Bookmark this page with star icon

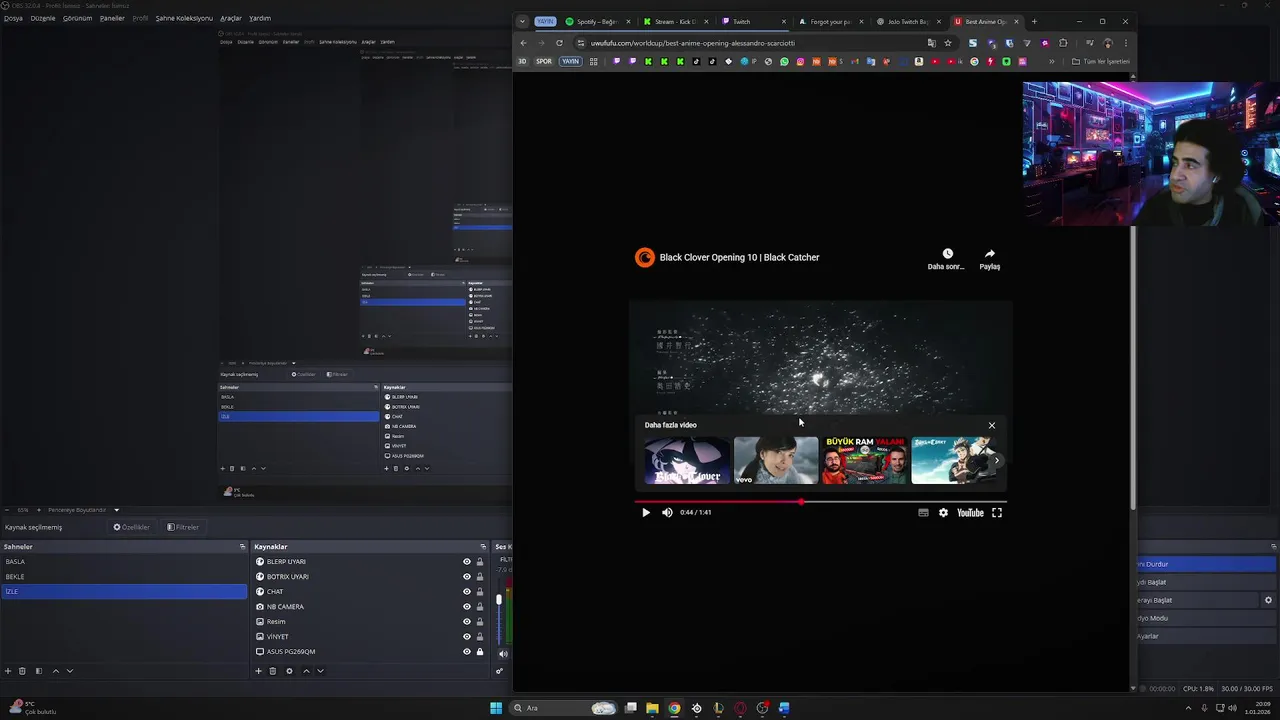[948, 43]
